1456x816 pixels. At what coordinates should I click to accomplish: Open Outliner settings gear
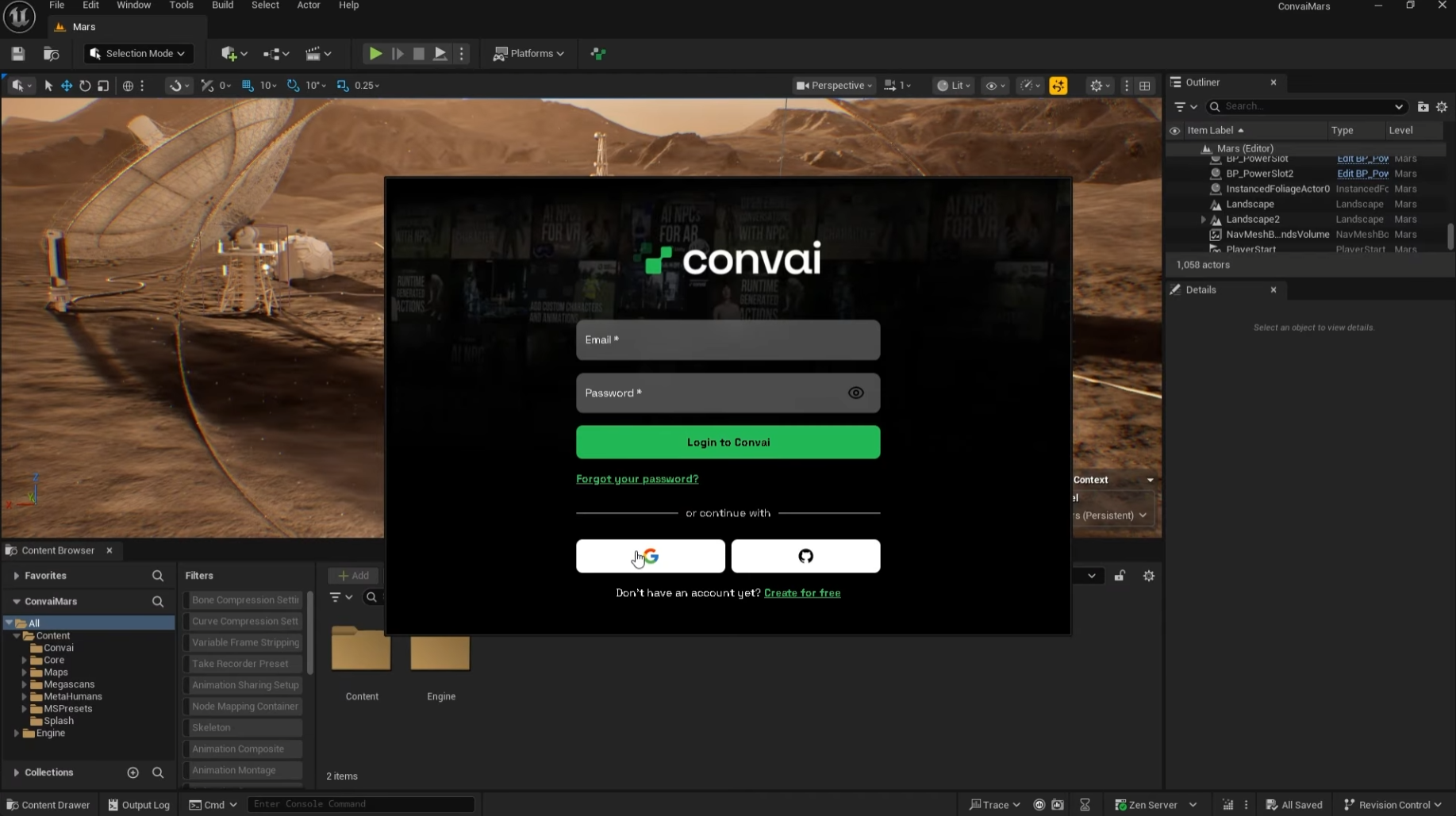pyautogui.click(x=1442, y=106)
